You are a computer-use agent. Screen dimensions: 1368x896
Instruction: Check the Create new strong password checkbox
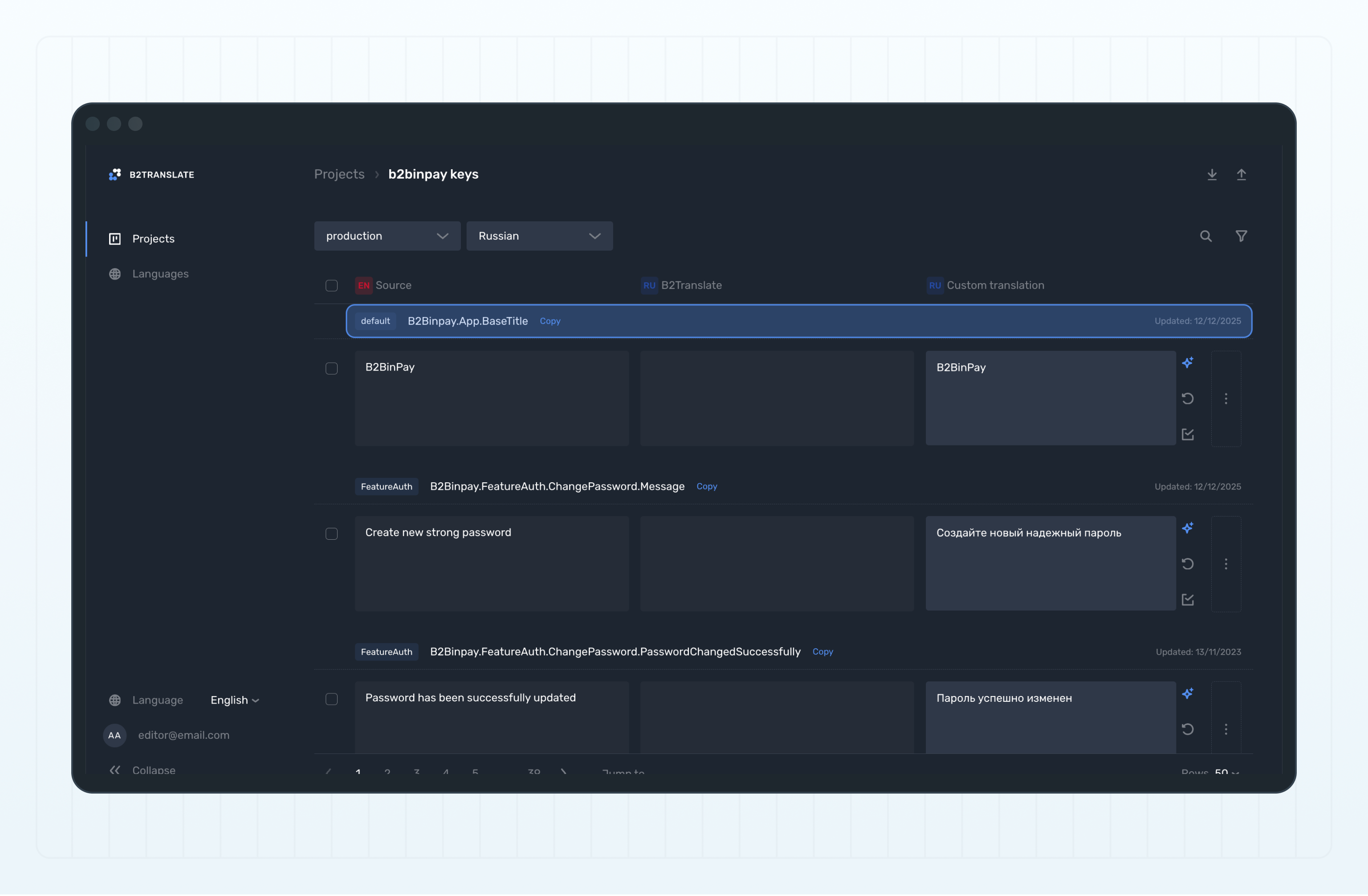point(332,534)
